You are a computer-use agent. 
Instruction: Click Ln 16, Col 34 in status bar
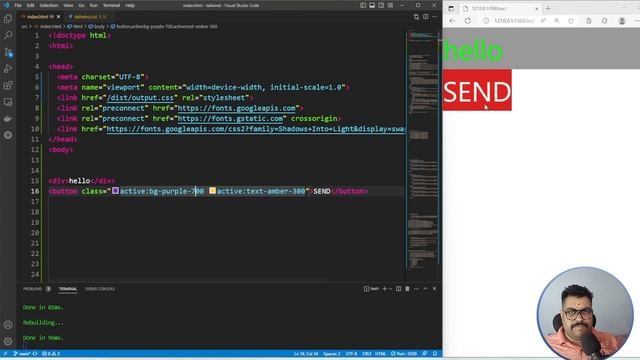coord(306,354)
